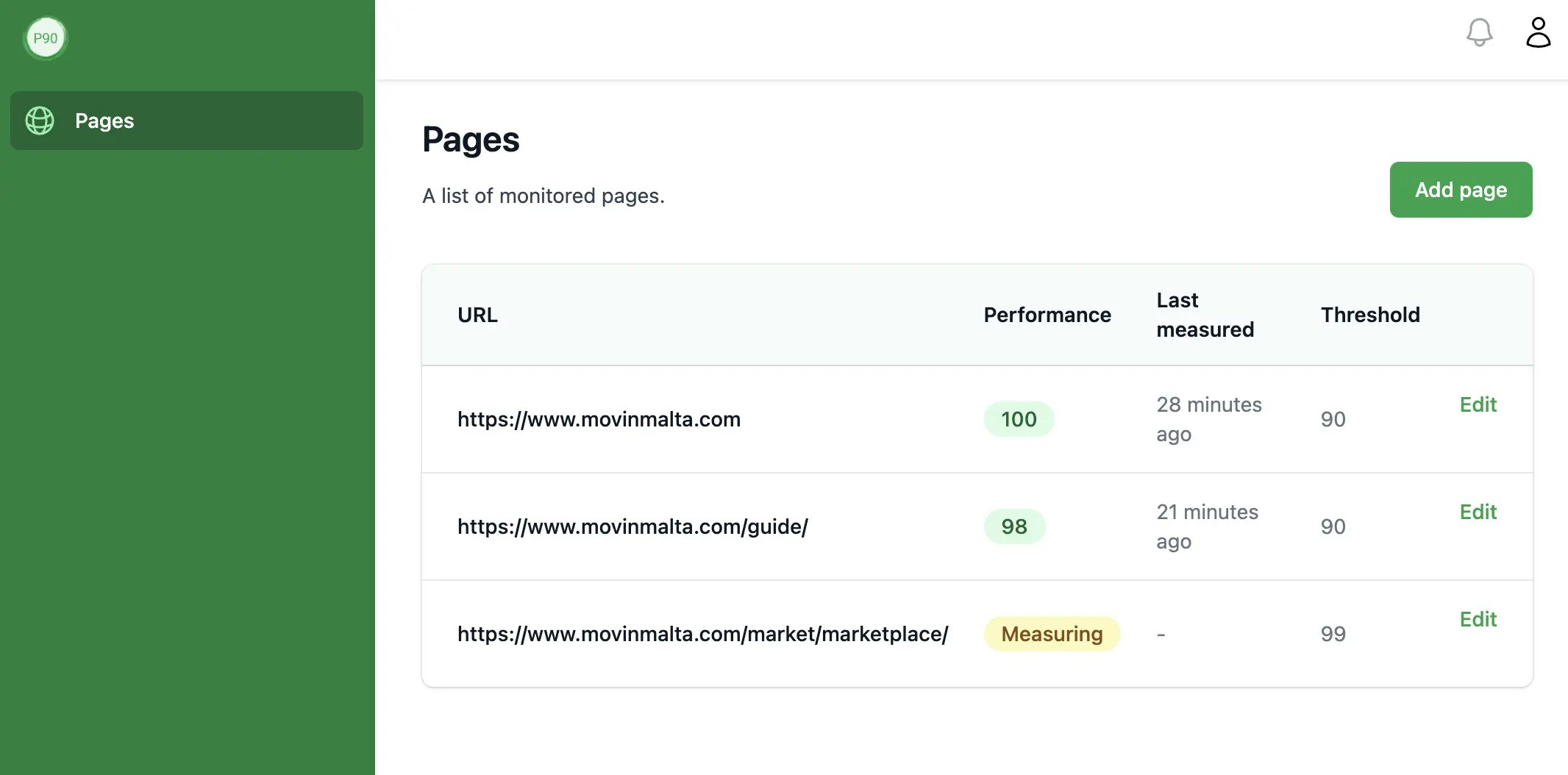Click the 99 threshold value
Image resolution: width=1568 pixels, height=775 pixels.
pos(1333,634)
